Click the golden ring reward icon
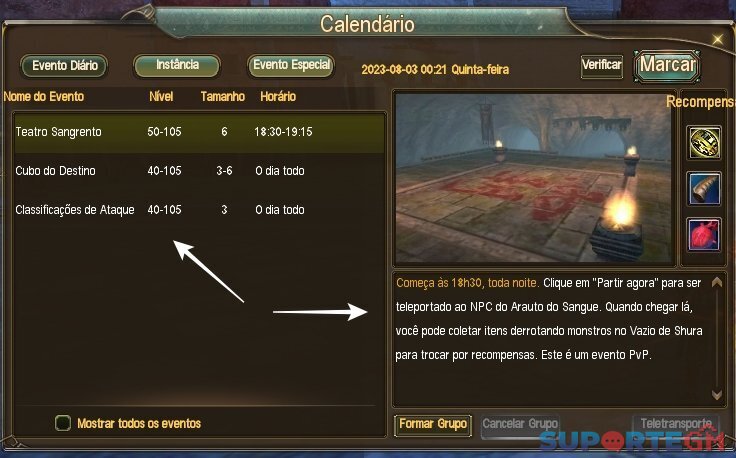736x458 pixels. pyautogui.click(x=704, y=143)
